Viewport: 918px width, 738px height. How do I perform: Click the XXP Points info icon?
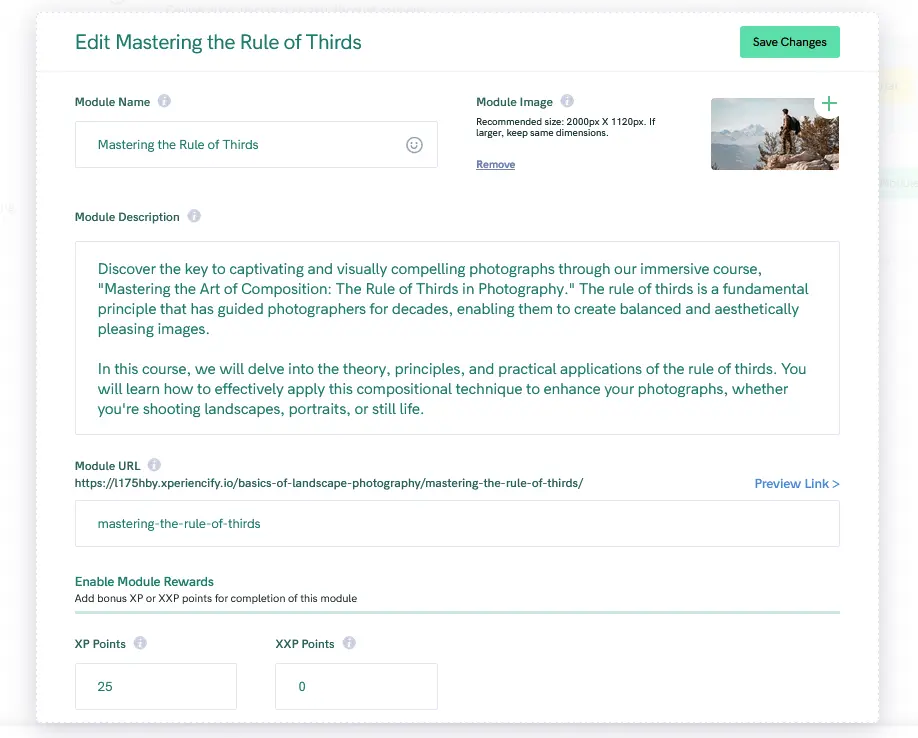click(x=347, y=643)
